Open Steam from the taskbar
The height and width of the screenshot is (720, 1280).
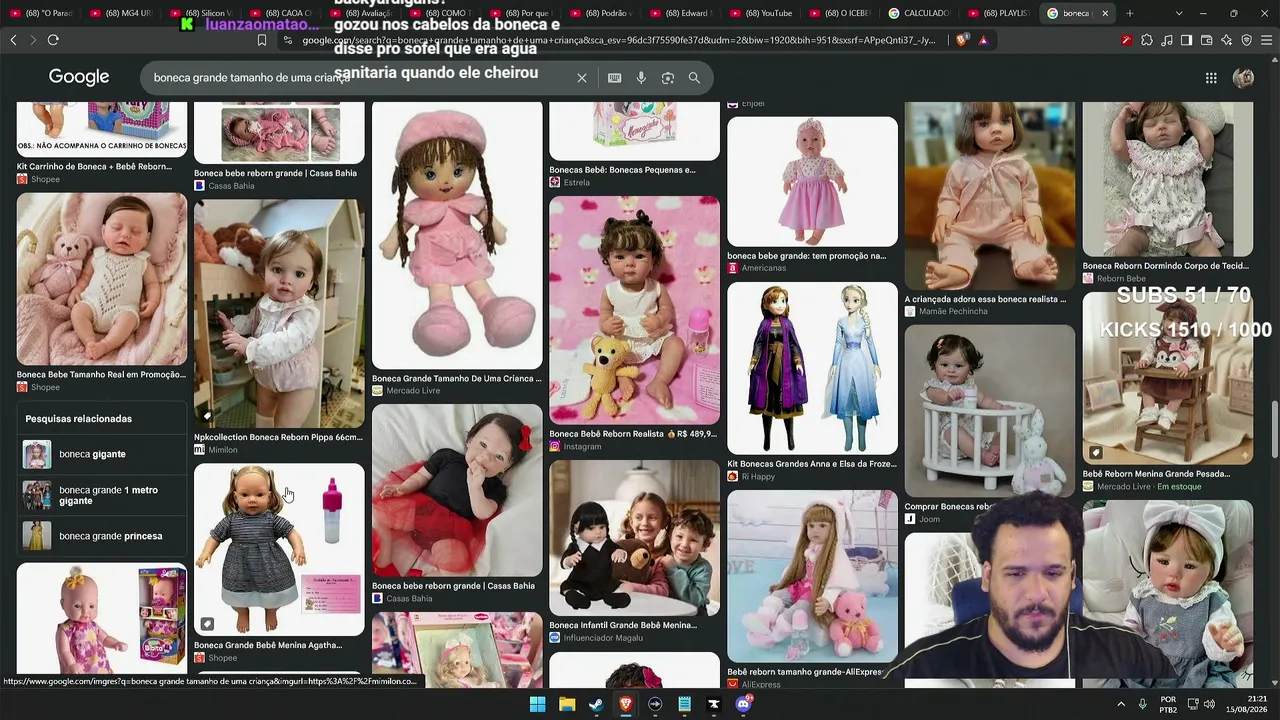coord(596,704)
